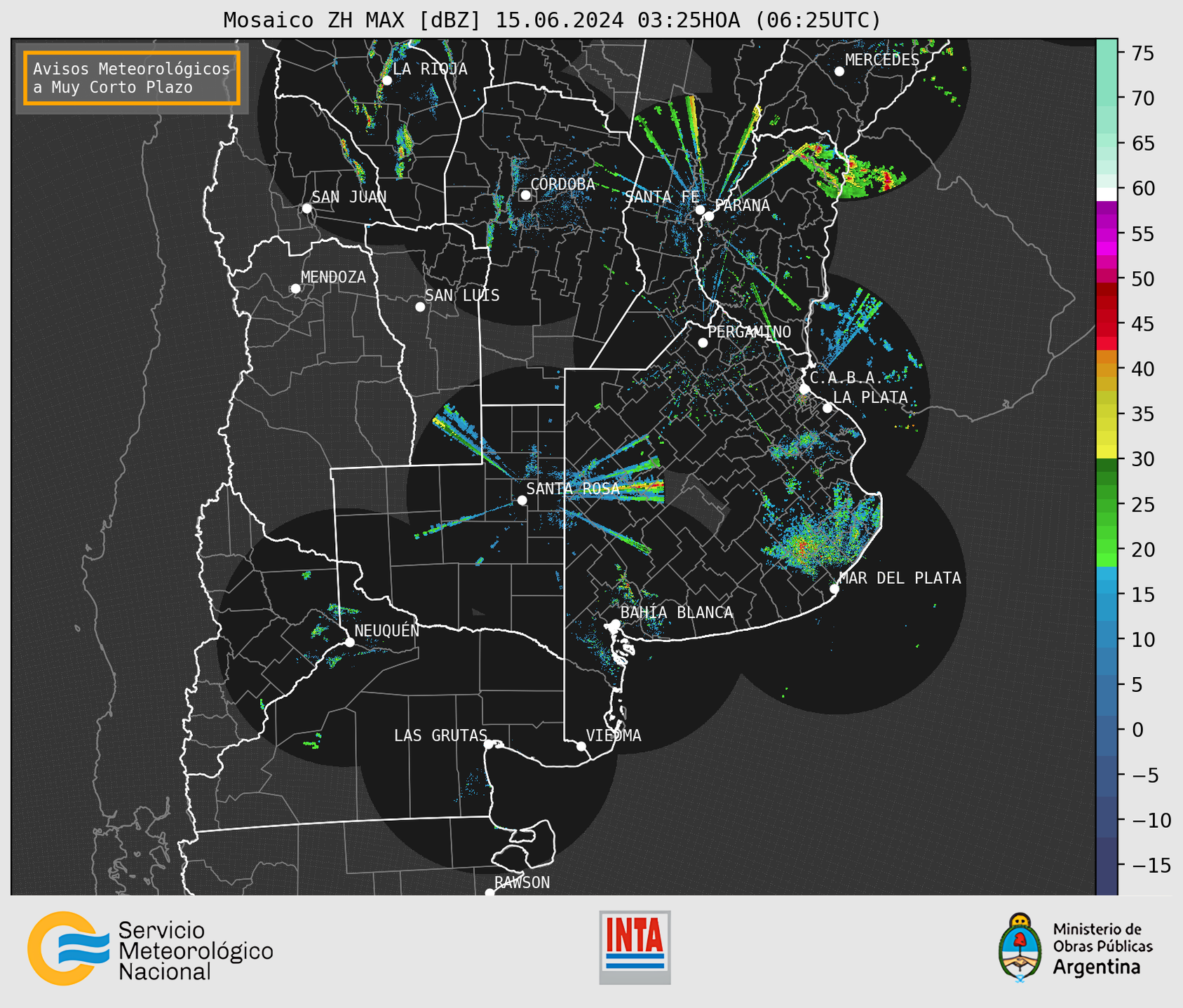1183x1008 pixels.
Task: Click the PARANÁ city marker dot
Action: tap(709, 216)
